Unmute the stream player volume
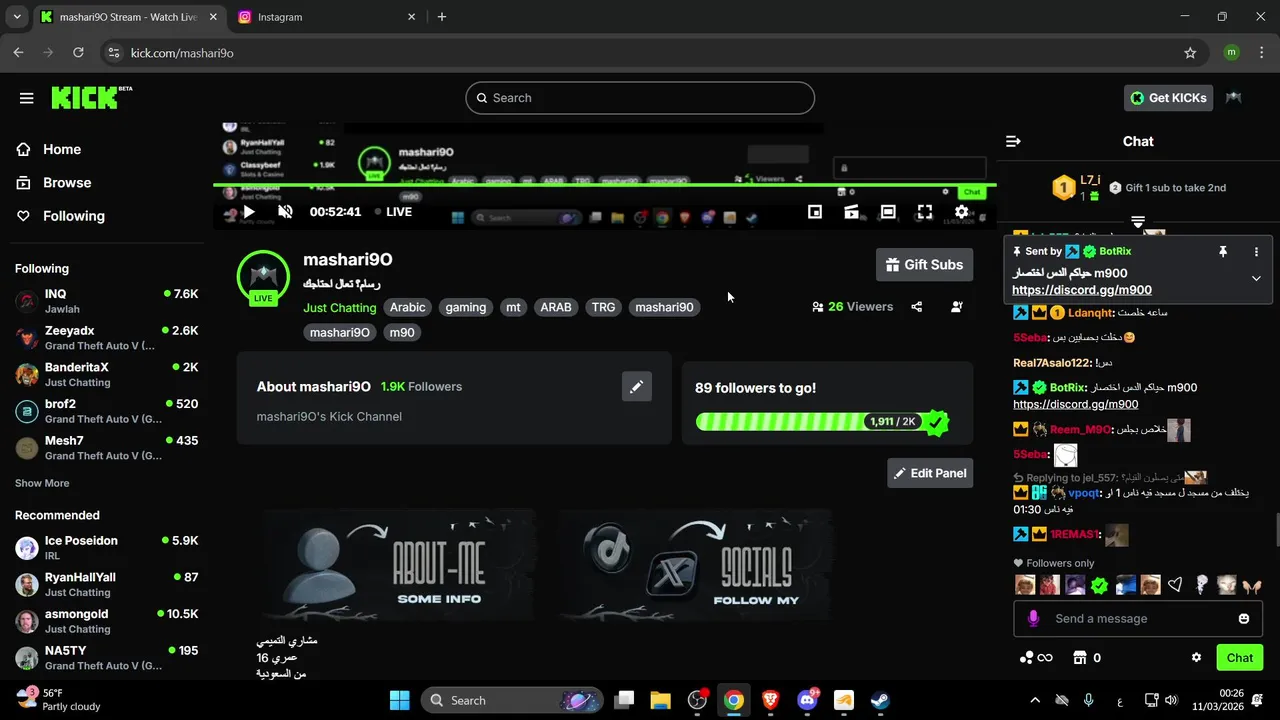 (x=285, y=212)
